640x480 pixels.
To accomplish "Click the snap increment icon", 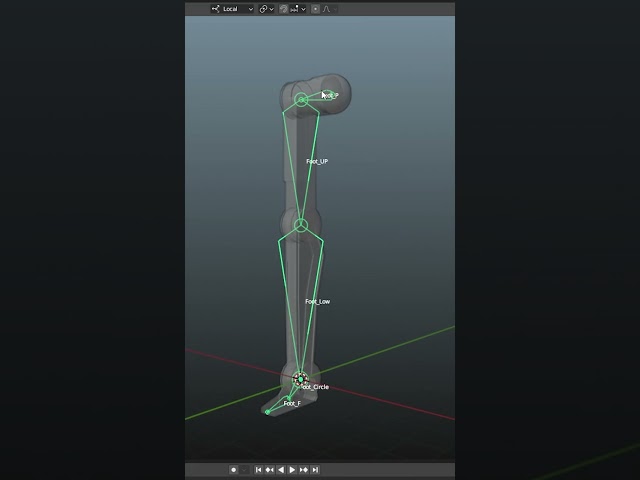I will [294, 9].
